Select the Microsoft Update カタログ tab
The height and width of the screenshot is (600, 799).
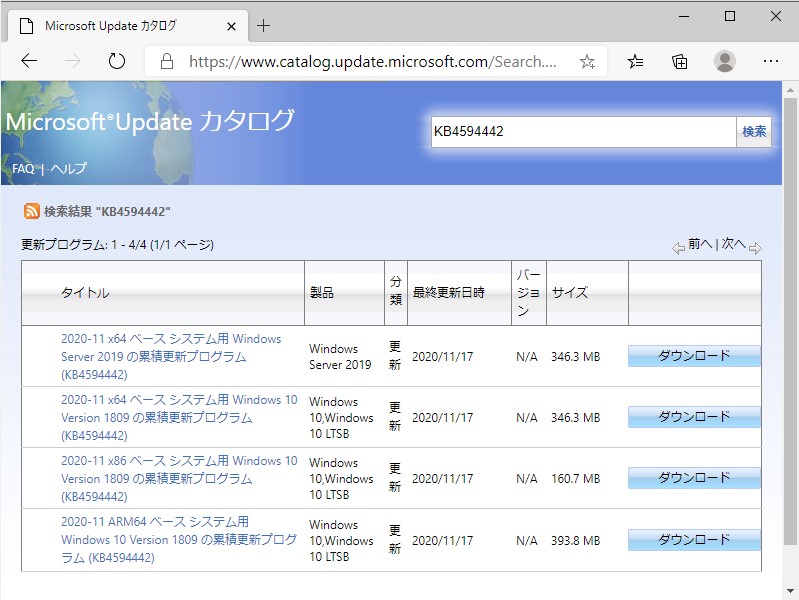click(127, 25)
